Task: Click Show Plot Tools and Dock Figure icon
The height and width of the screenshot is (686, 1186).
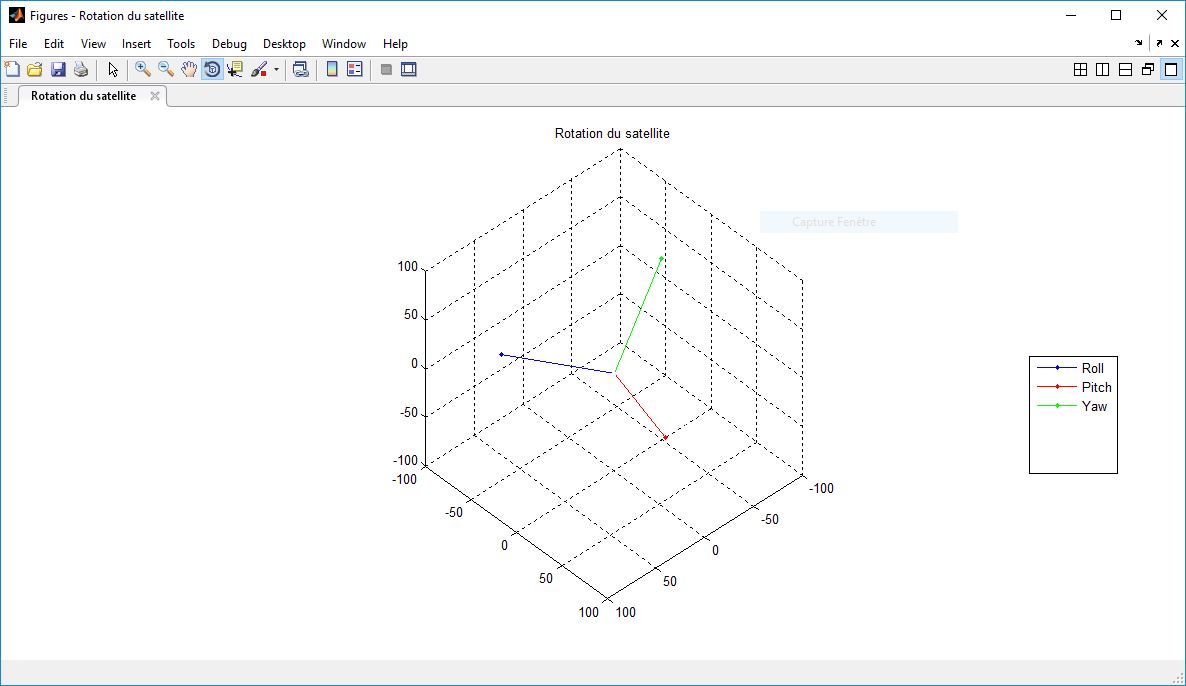Action: [409, 70]
